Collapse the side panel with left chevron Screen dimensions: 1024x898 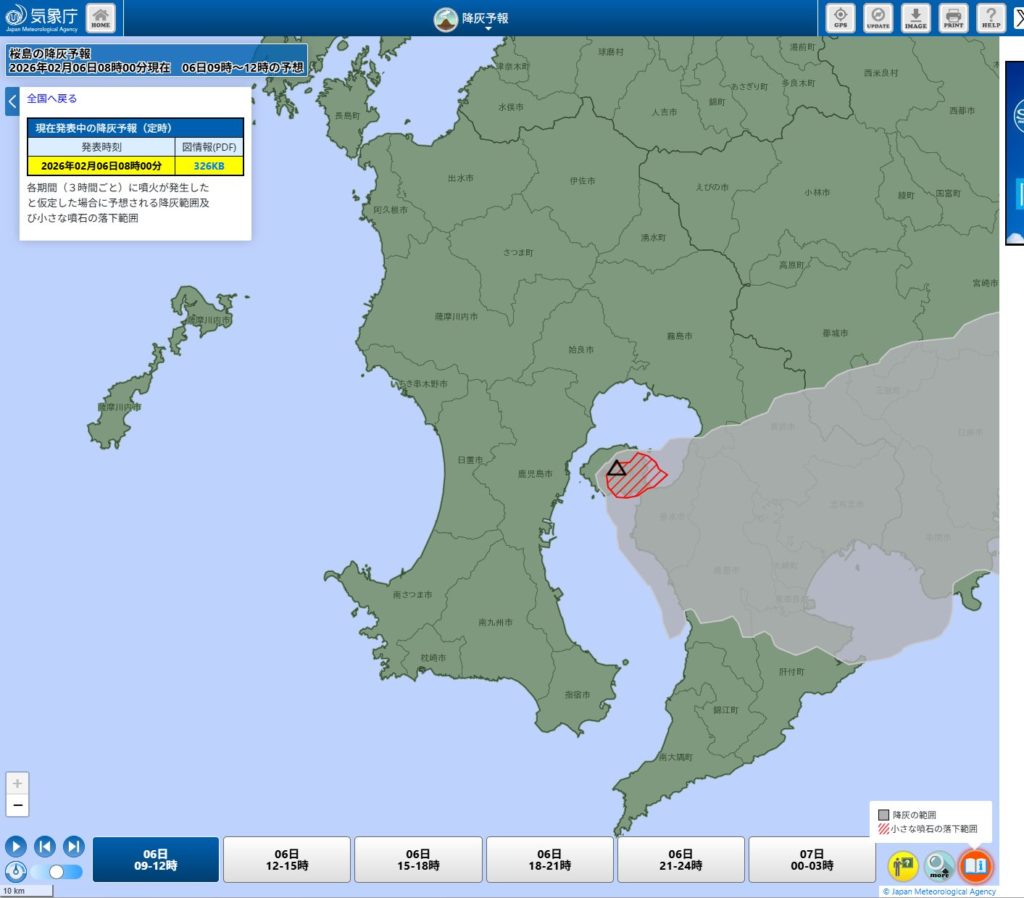12,101
